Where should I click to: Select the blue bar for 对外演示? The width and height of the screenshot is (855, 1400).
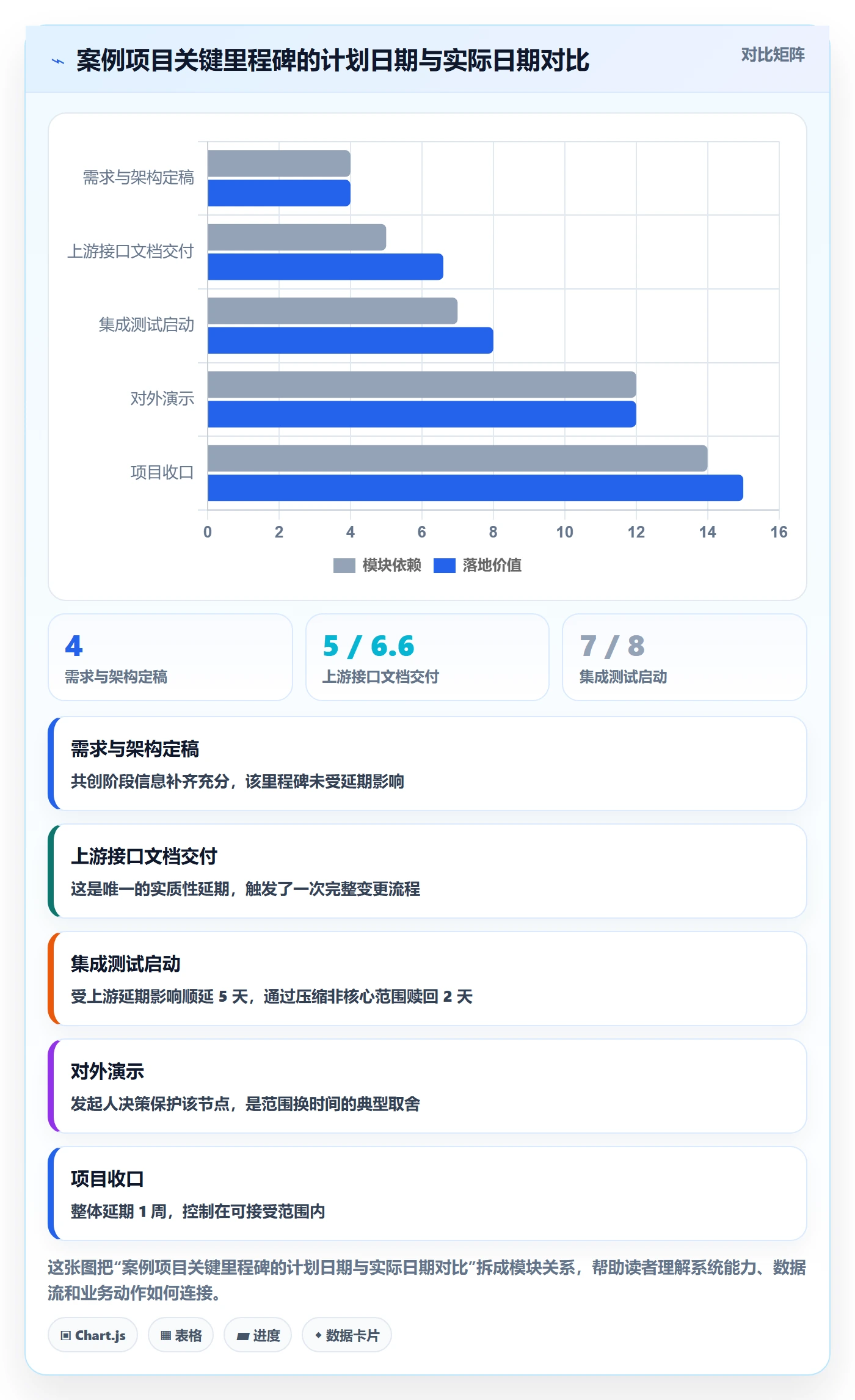(x=422, y=414)
